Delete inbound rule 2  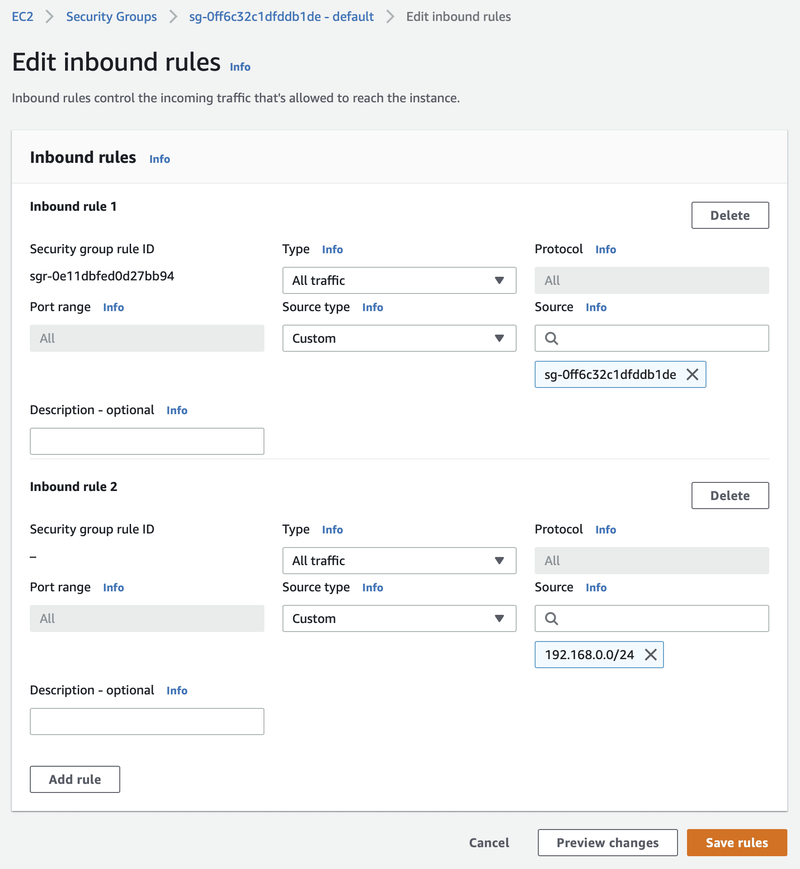point(729,495)
